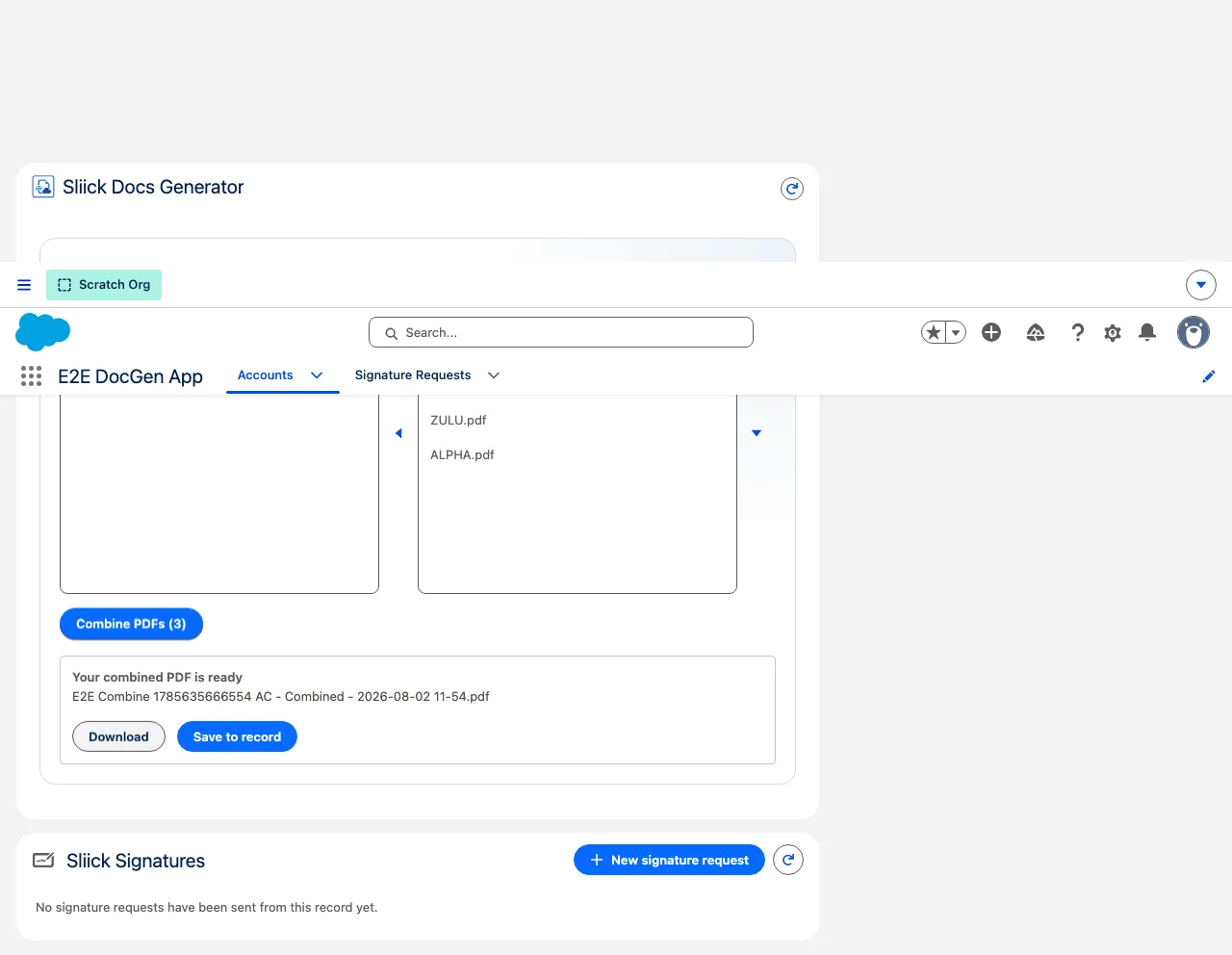Open the hamburger menu beside Scratch Org
1232x955 pixels.
pyautogui.click(x=24, y=285)
